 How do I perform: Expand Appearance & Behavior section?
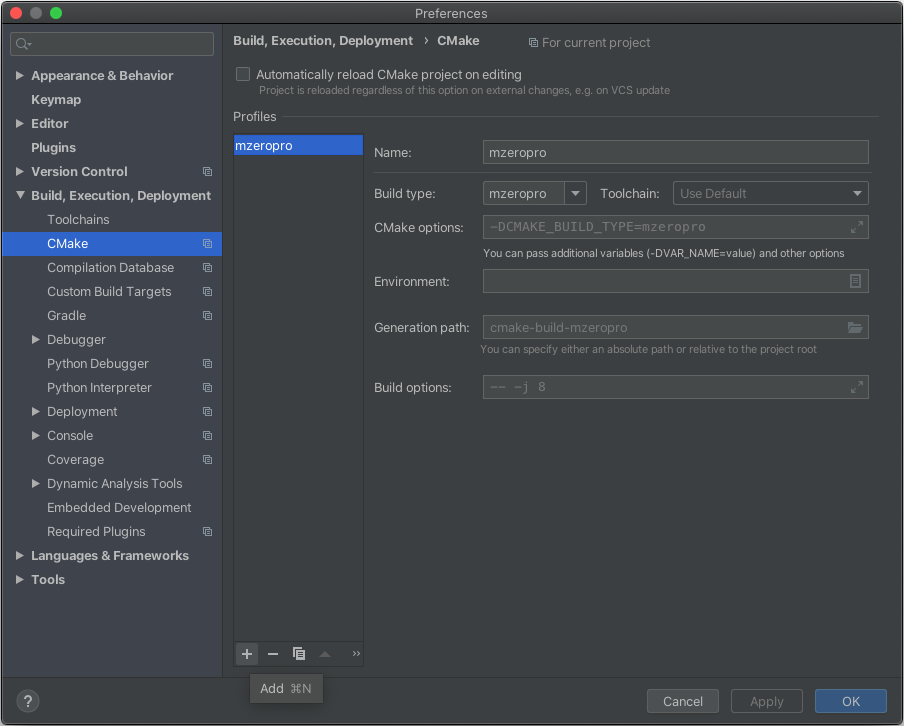point(20,76)
